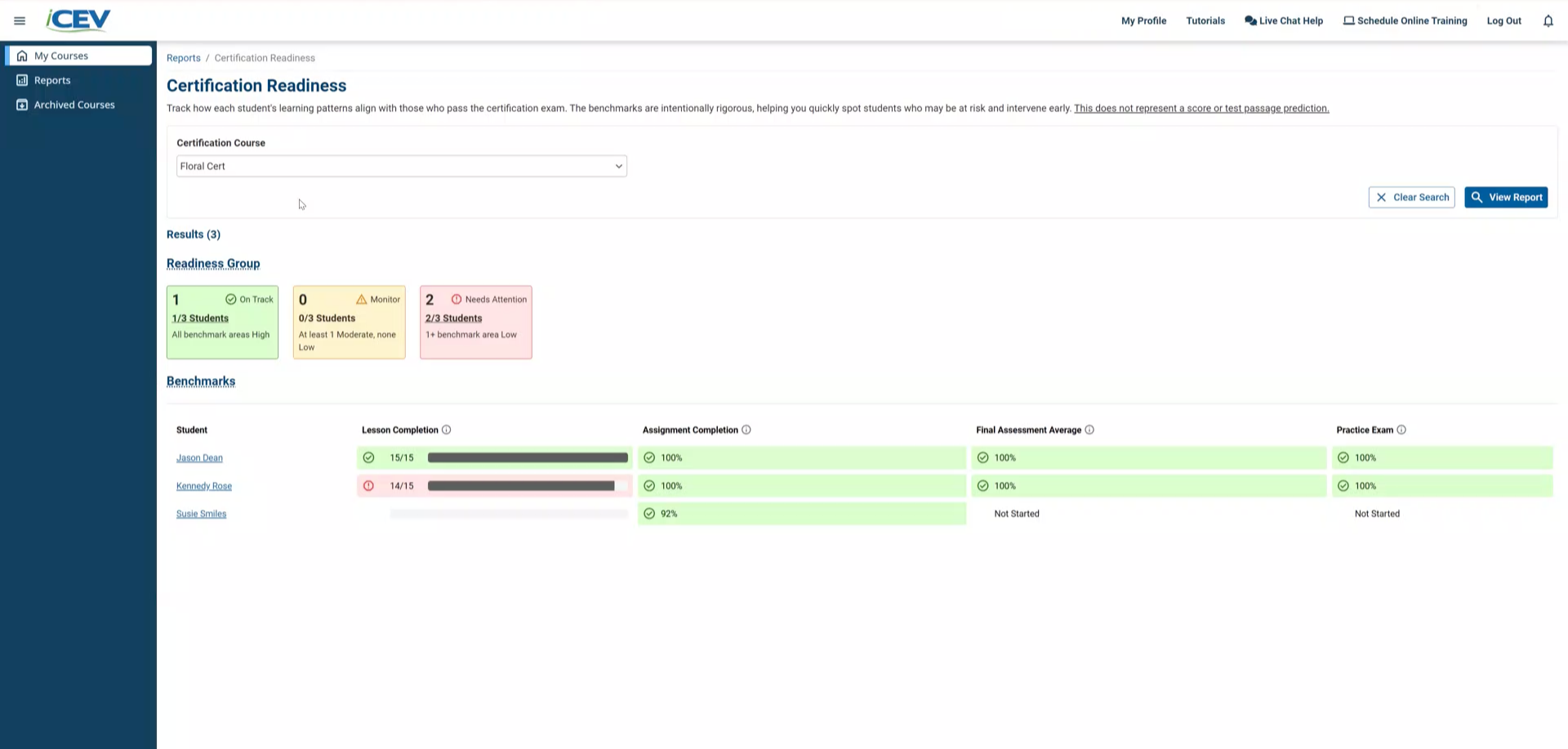Open Kennedy Rose's student record
This screenshot has width=1568, height=749.
pos(203,485)
